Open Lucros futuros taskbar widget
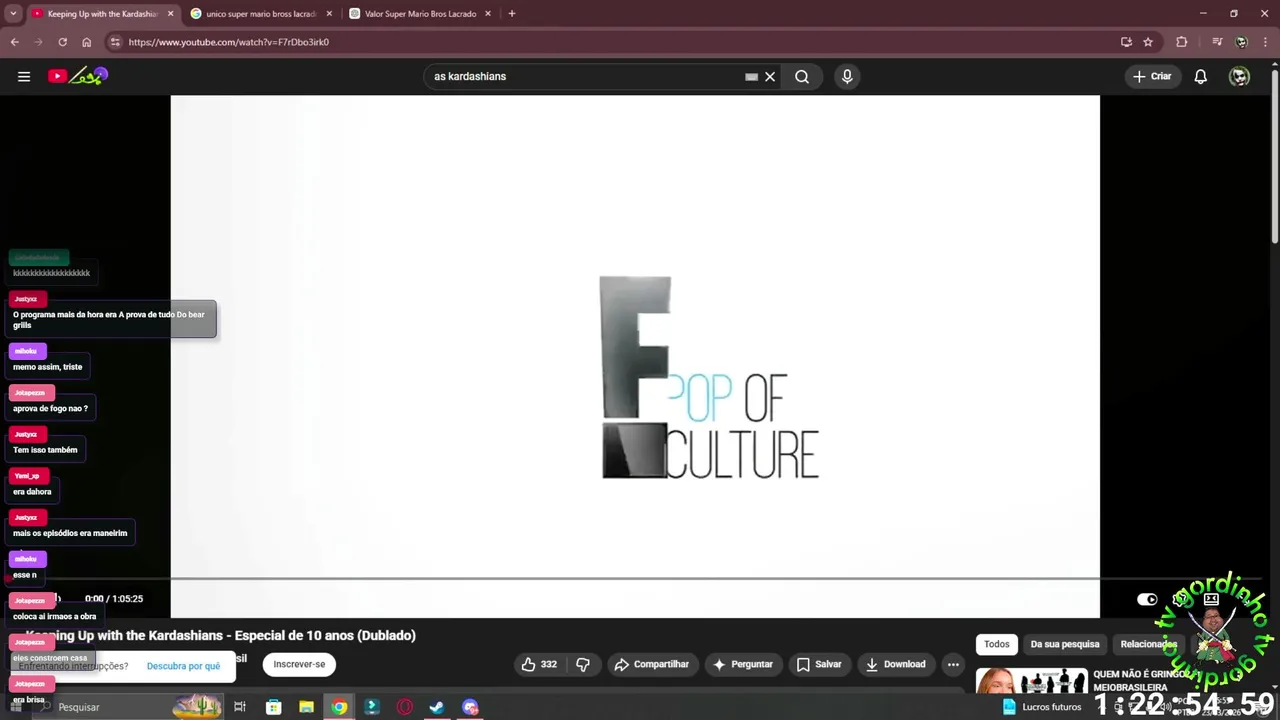The image size is (1280, 720). pos(1041,707)
